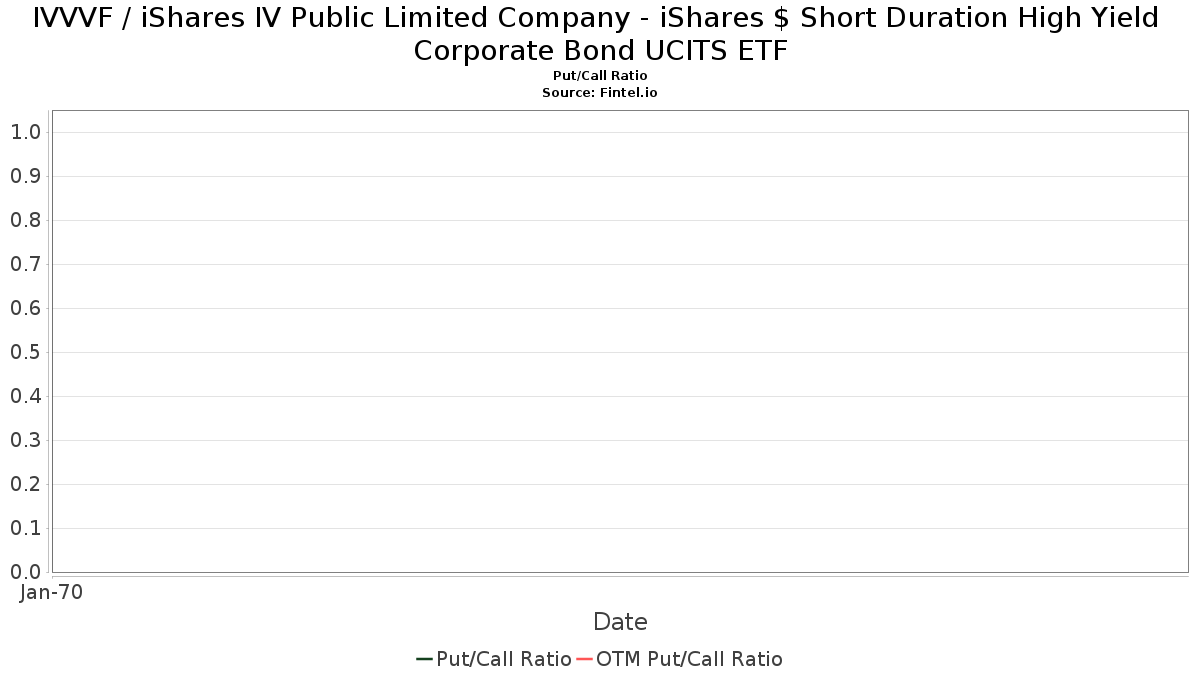Click the 0.1 y-axis tick label

(25, 528)
